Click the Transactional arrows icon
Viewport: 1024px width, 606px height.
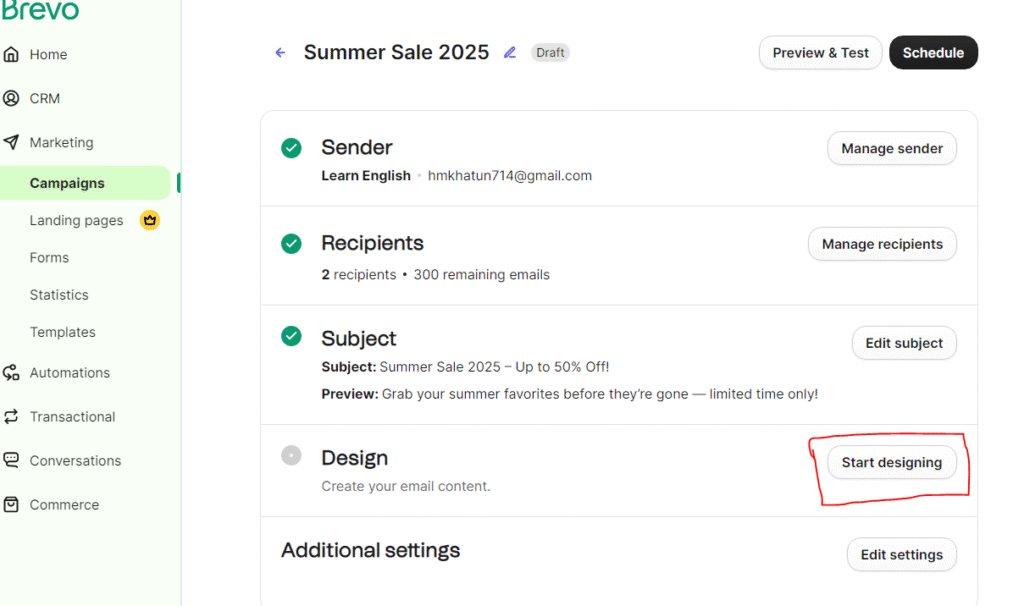coord(11,417)
